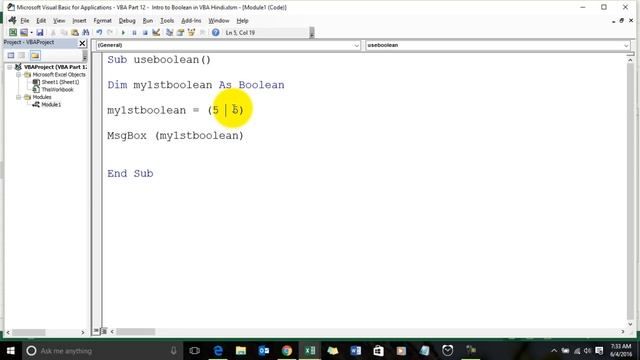Undo the last edit with the Undo icon

tap(99, 33)
